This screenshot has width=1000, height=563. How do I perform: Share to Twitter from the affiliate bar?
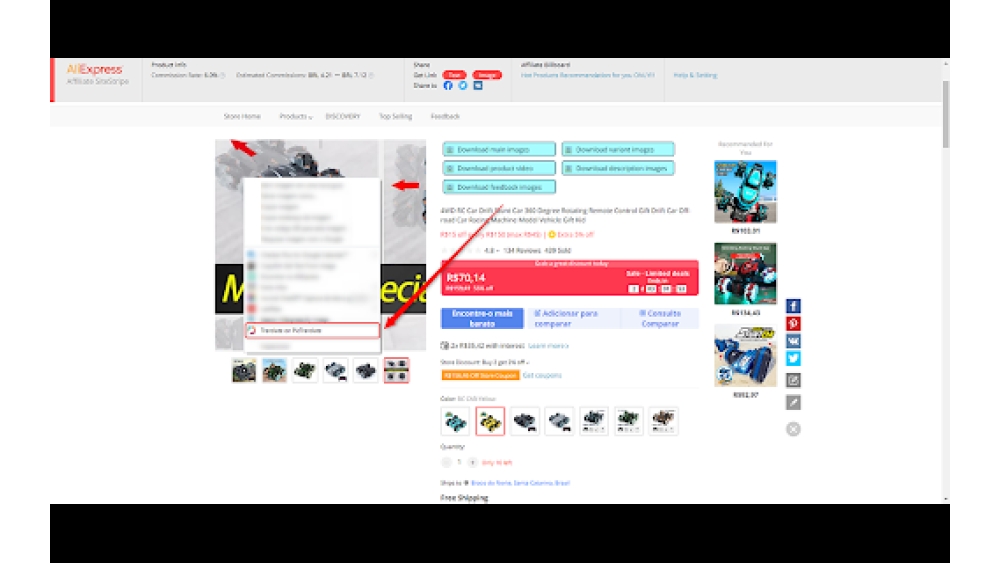pyautogui.click(x=463, y=85)
